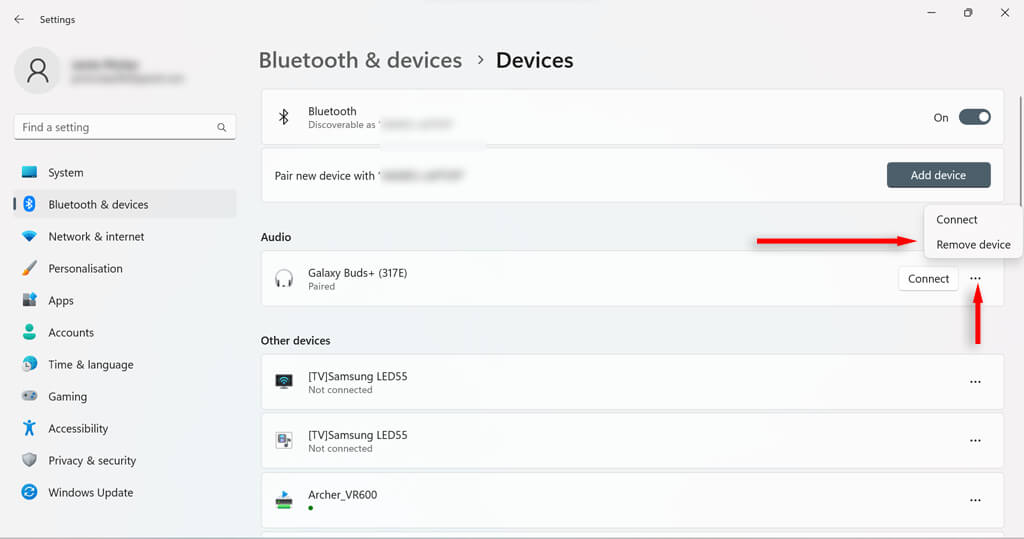Open more options for Archer_VR600
Screen dimensions: 1024x539
976,500
